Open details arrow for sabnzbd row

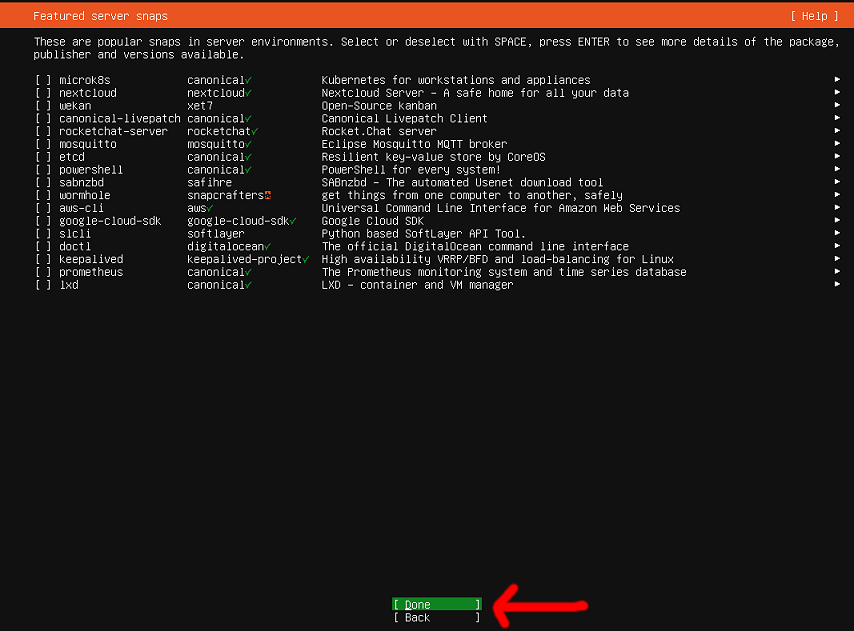pyautogui.click(x=837, y=182)
